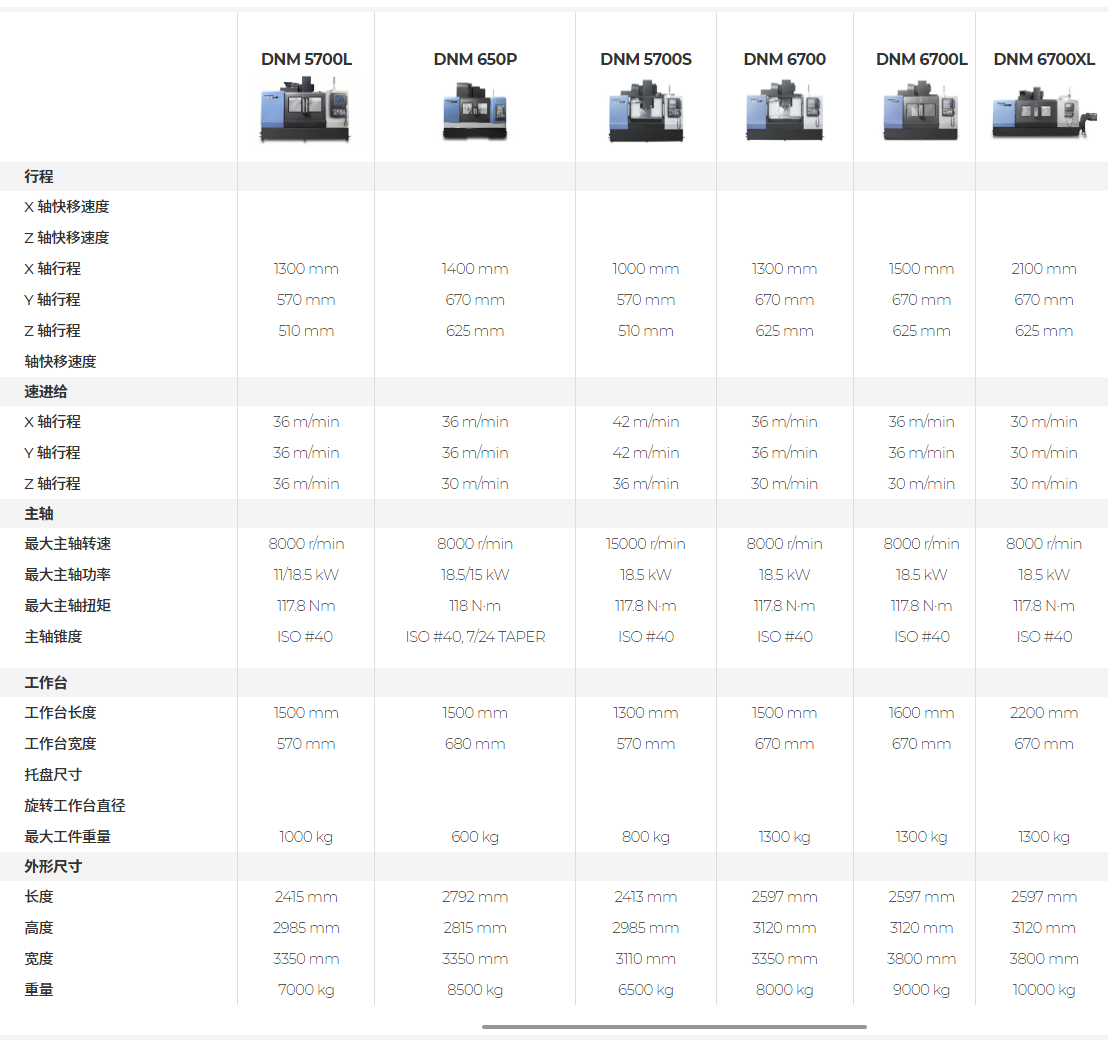Viewport: 1108px width, 1062px height.
Task: Select the 工作台 section header
Action: pos(46,683)
